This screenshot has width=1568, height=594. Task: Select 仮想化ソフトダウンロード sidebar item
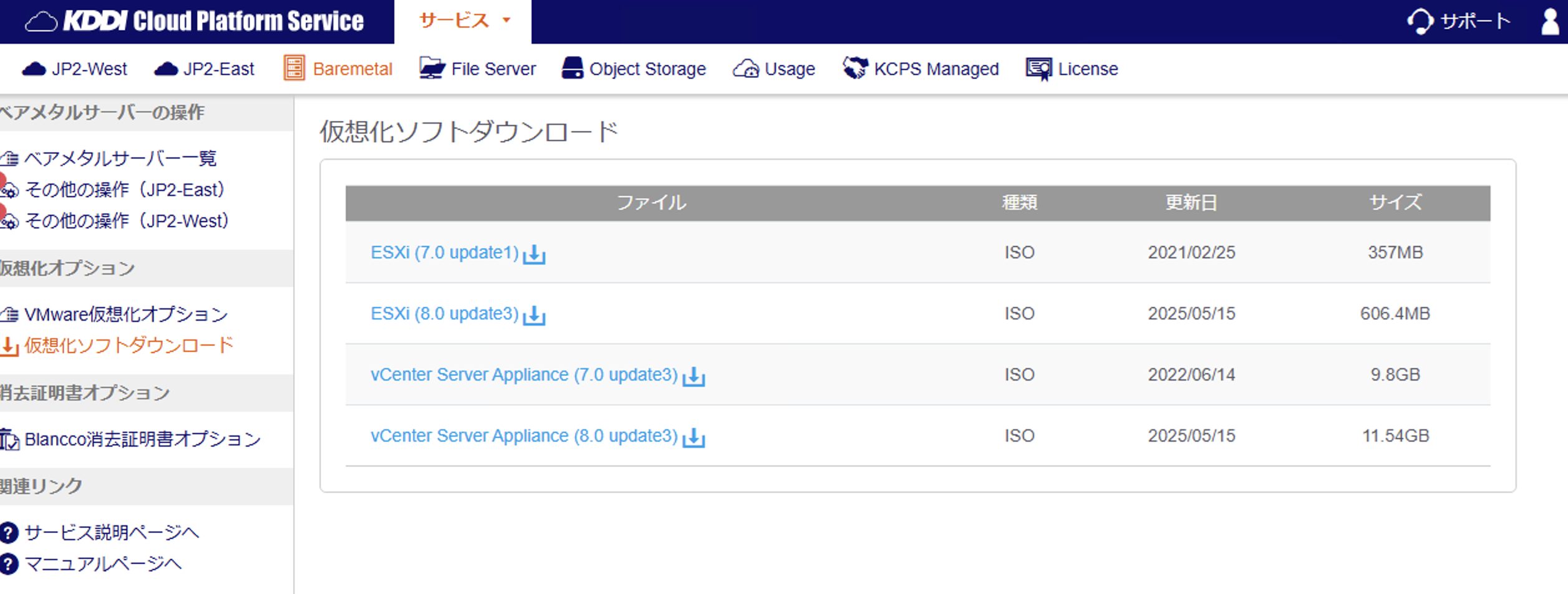[x=129, y=346]
